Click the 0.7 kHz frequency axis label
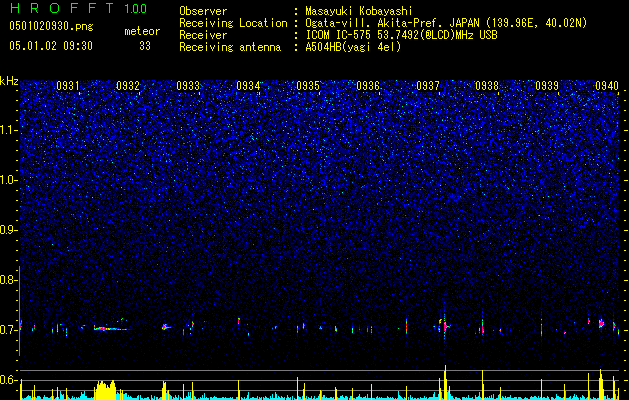Viewport: 629px width, 400px height. click(8, 330)
